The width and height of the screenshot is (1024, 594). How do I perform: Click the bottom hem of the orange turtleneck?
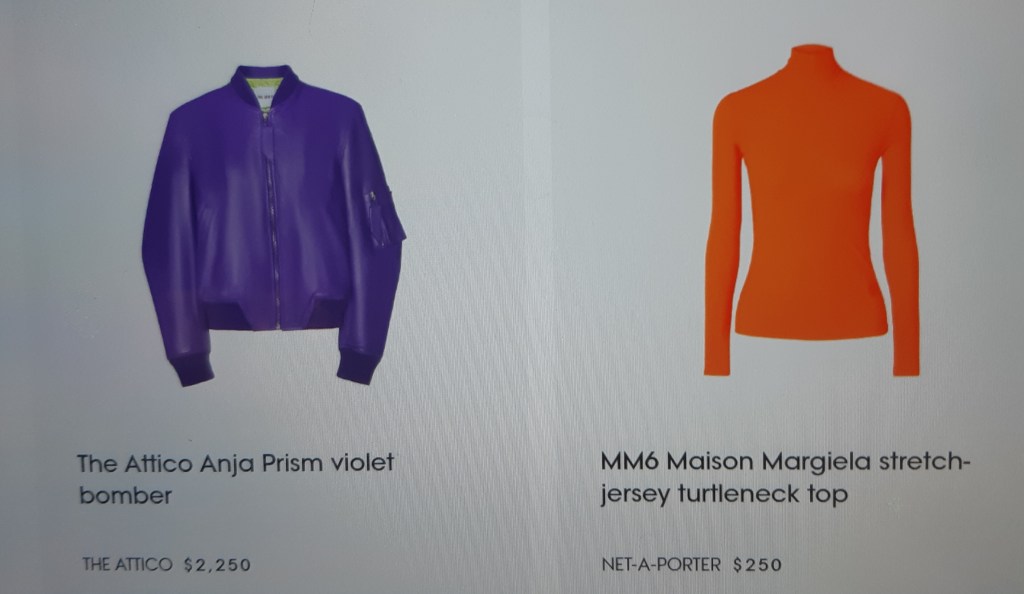click(812, 332)
